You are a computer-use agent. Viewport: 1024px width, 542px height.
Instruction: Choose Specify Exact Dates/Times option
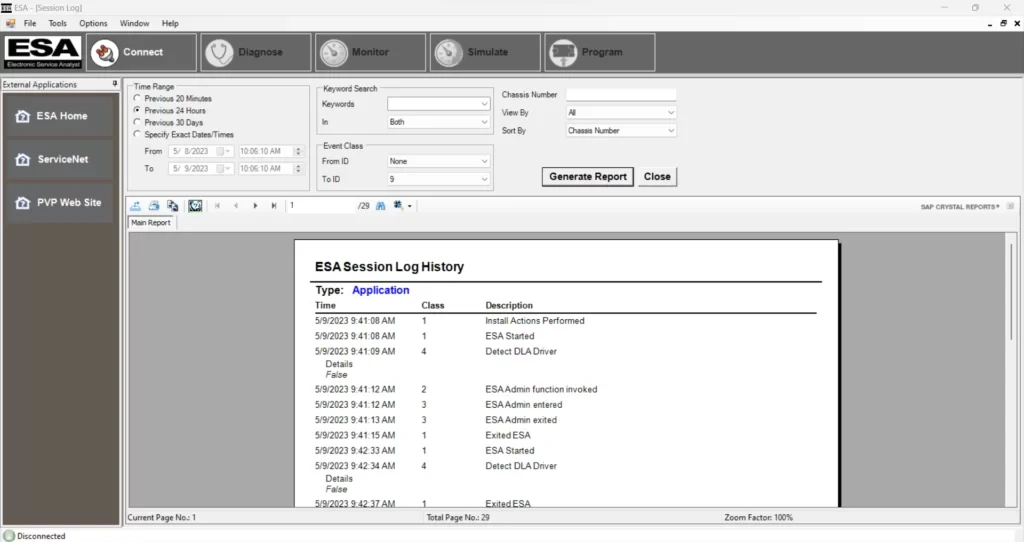[137, 134]
